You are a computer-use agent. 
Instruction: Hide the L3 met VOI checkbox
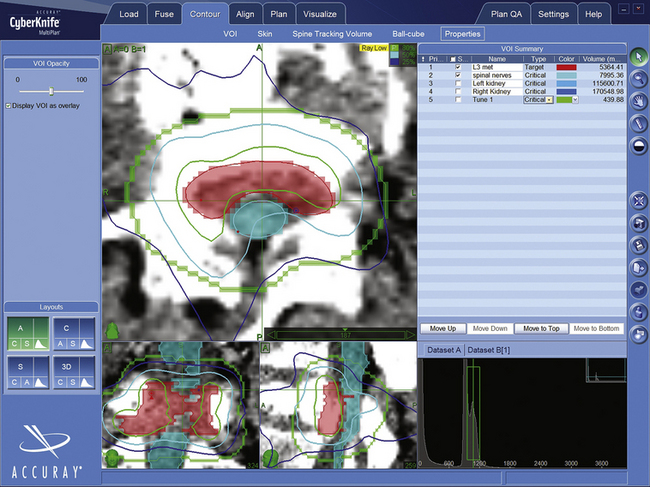458,67
